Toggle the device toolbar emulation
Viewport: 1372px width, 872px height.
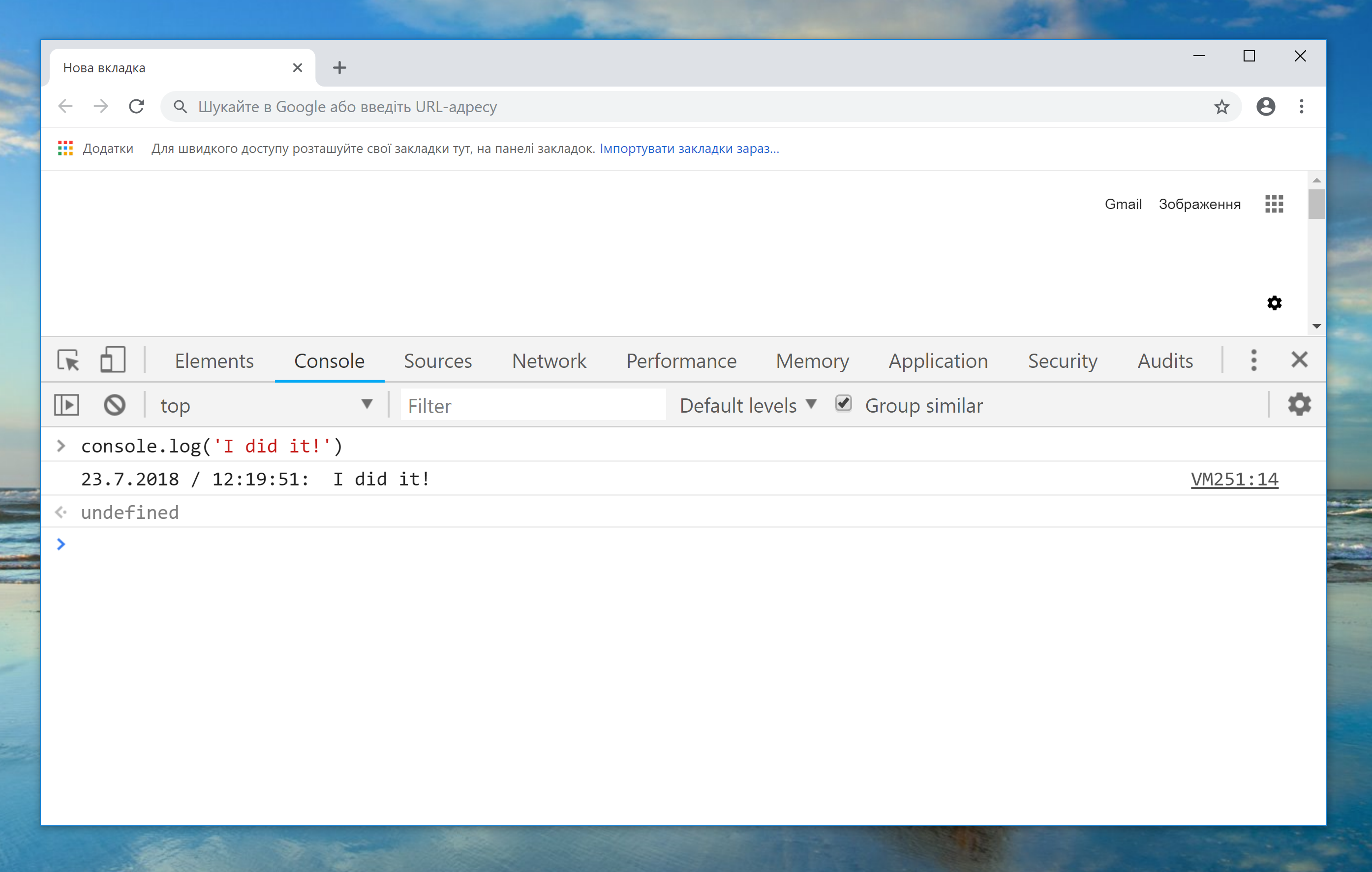point(112,360)
